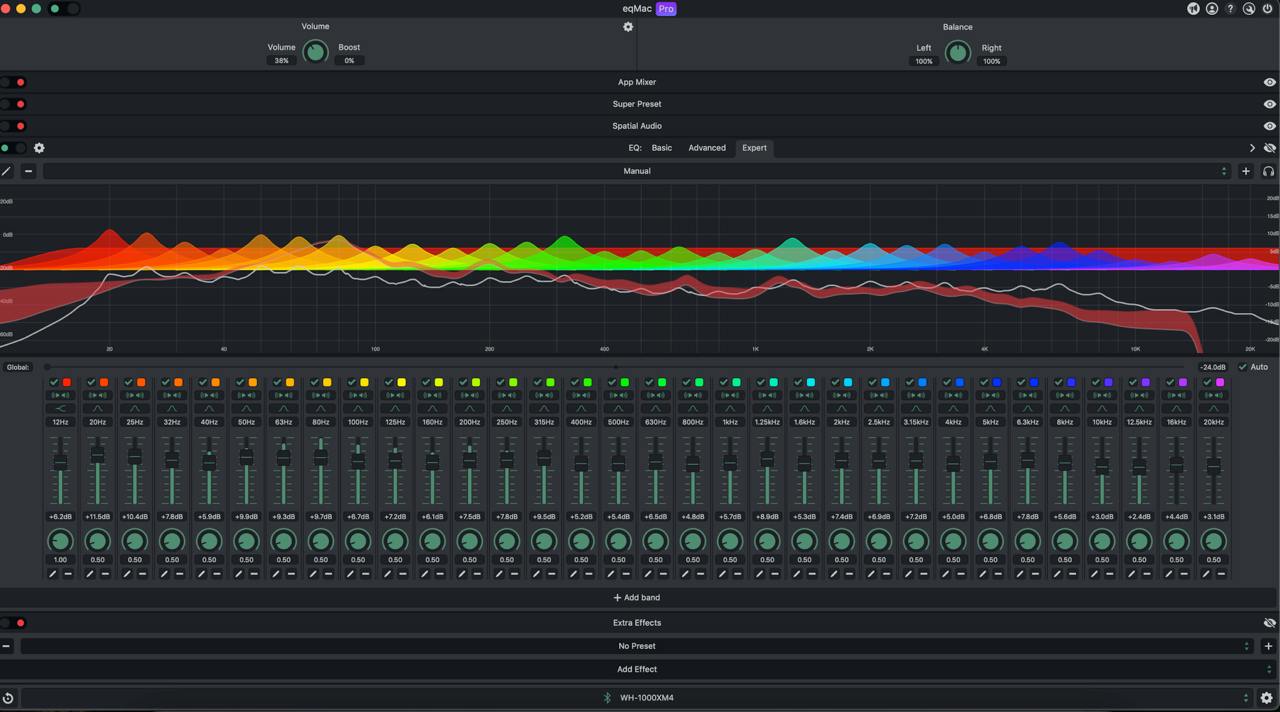Click the Pro badge next to eqMac
This screenshot has height=712, width=1280.
point(666,9)
